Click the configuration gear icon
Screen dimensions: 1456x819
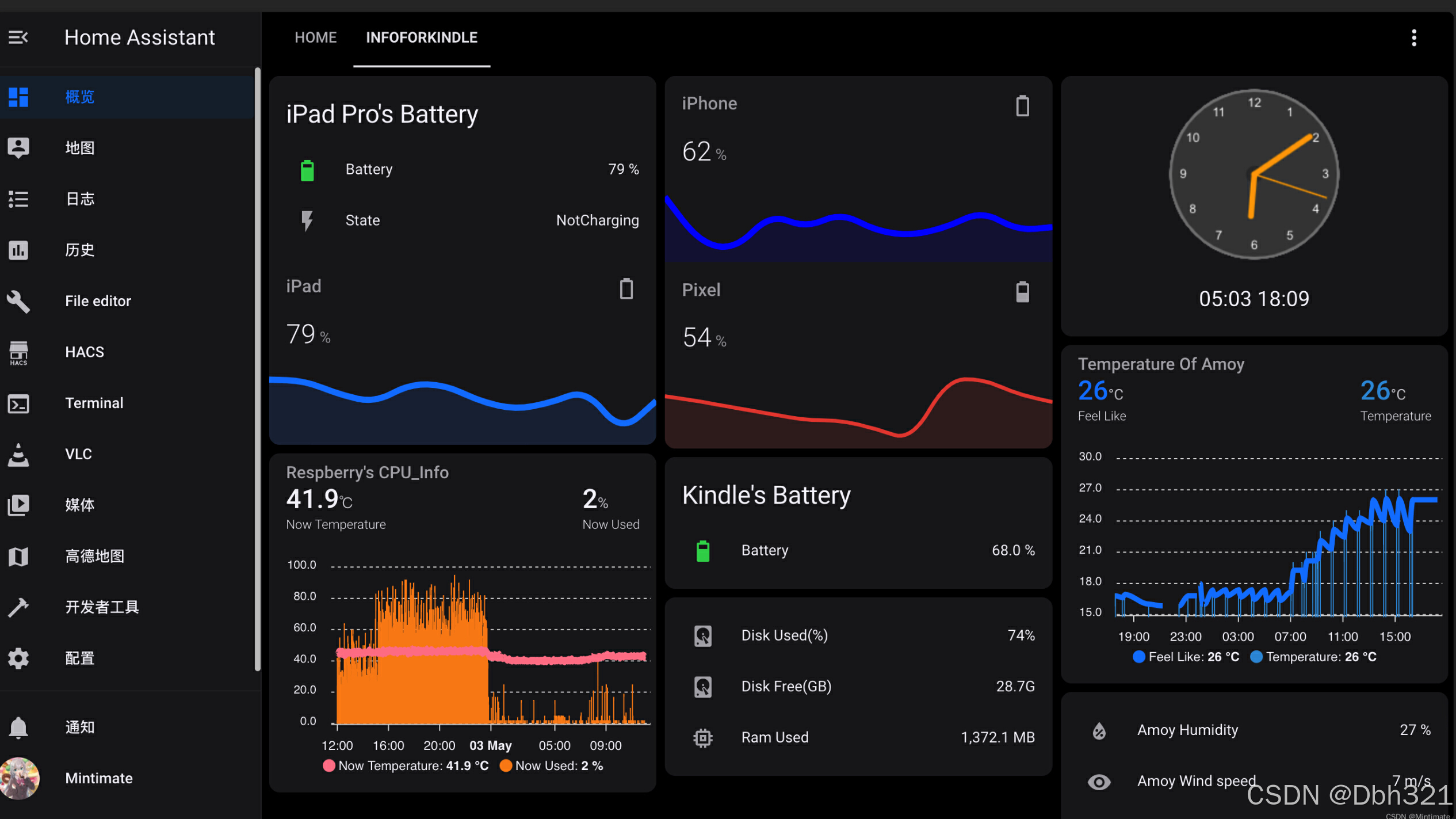18,658
